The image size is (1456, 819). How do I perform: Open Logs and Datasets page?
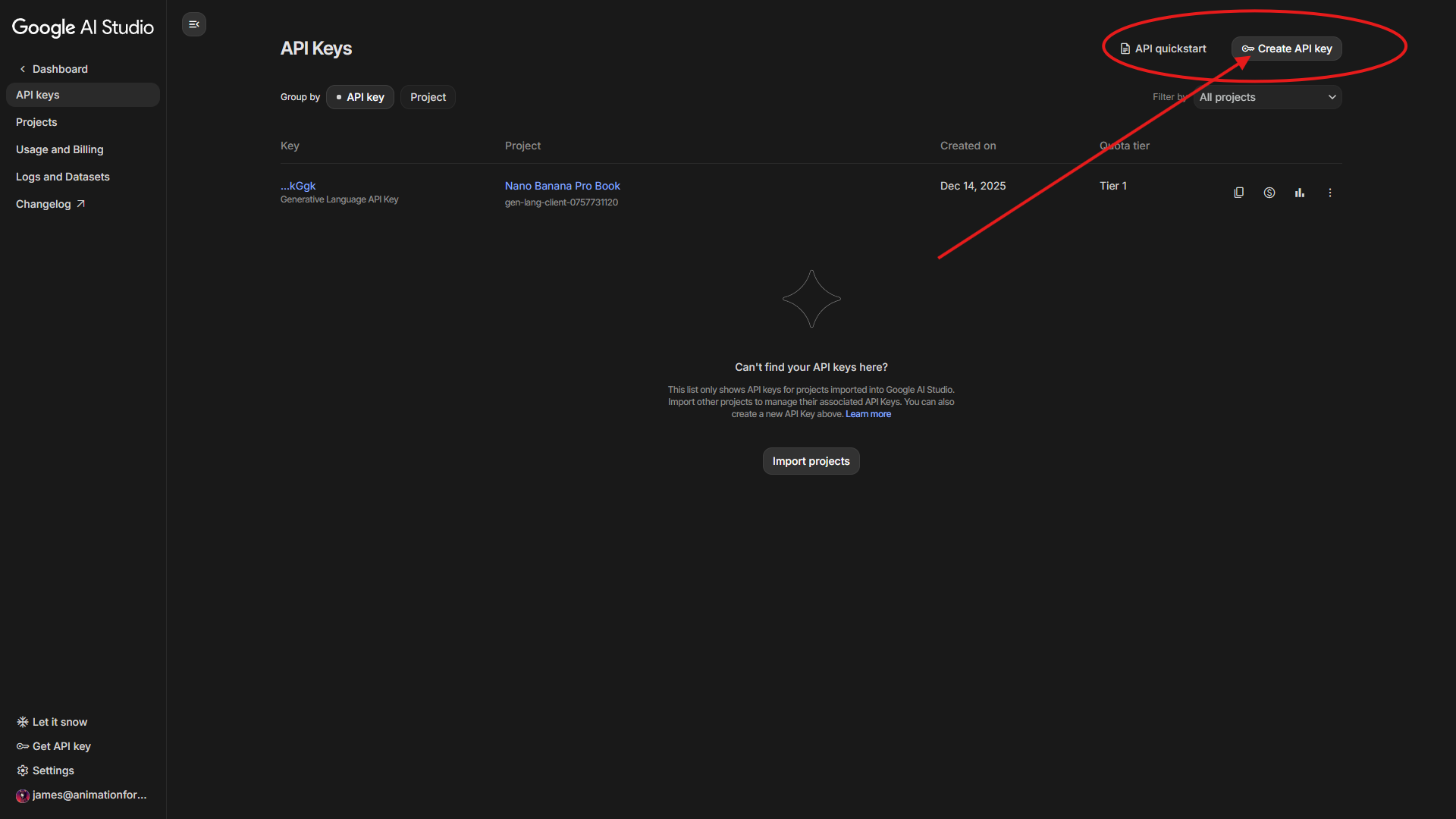(x=62, y=177)
